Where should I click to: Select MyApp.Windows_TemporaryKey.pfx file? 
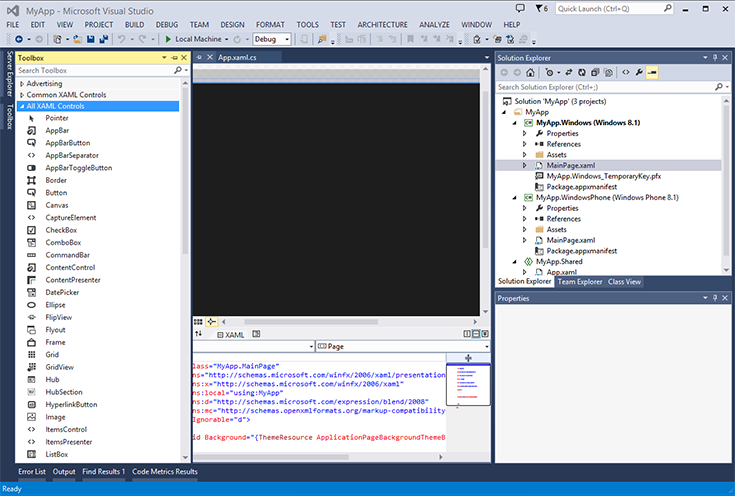604,176
